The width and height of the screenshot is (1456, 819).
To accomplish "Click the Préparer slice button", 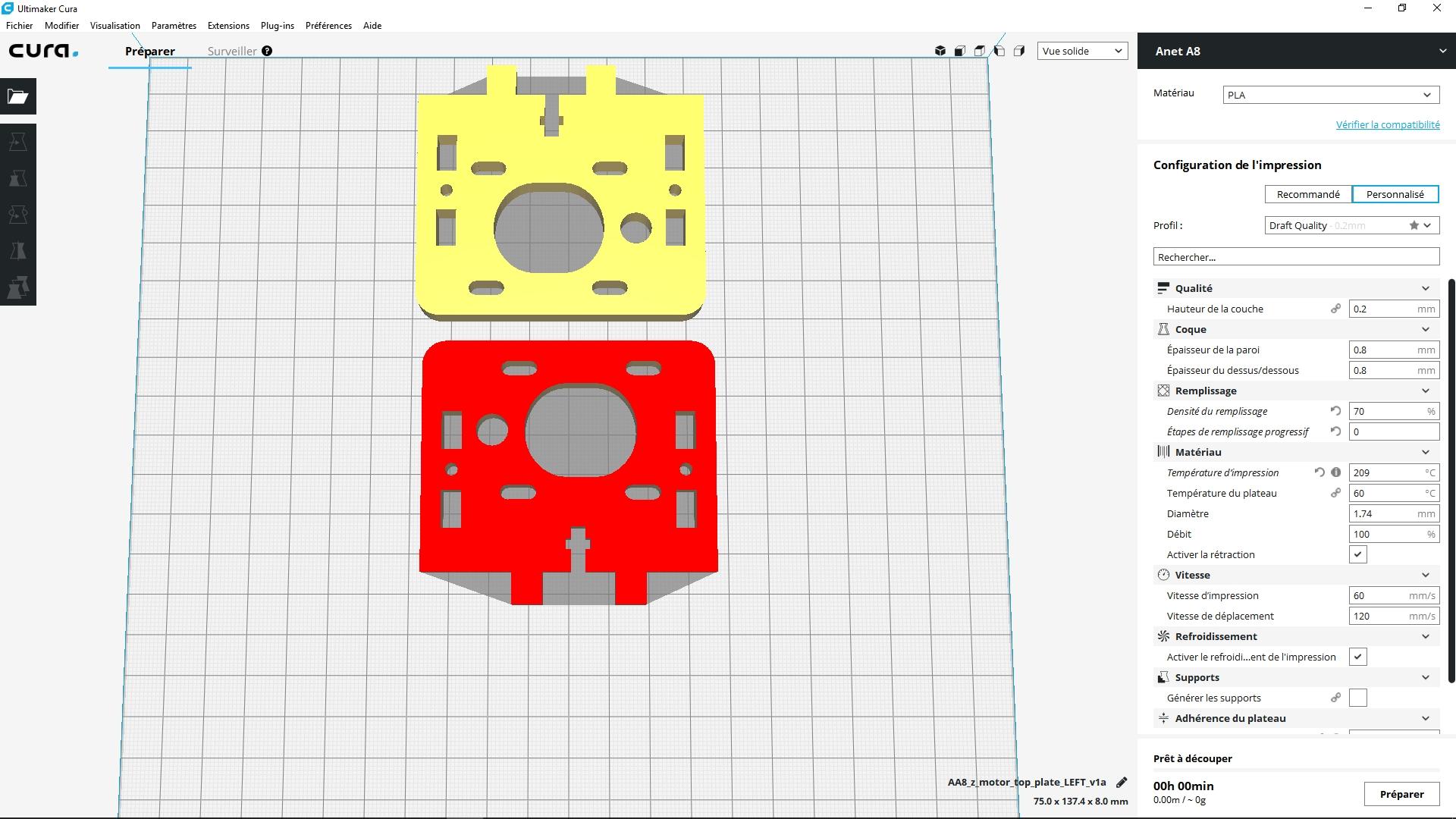I will (1401, 794).
